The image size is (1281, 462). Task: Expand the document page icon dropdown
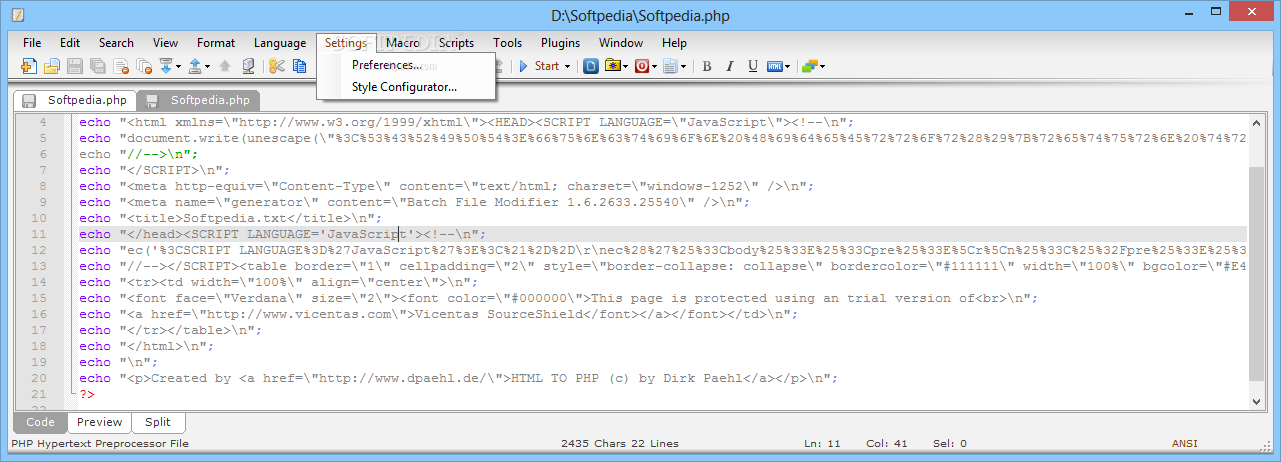pos(683,67)
